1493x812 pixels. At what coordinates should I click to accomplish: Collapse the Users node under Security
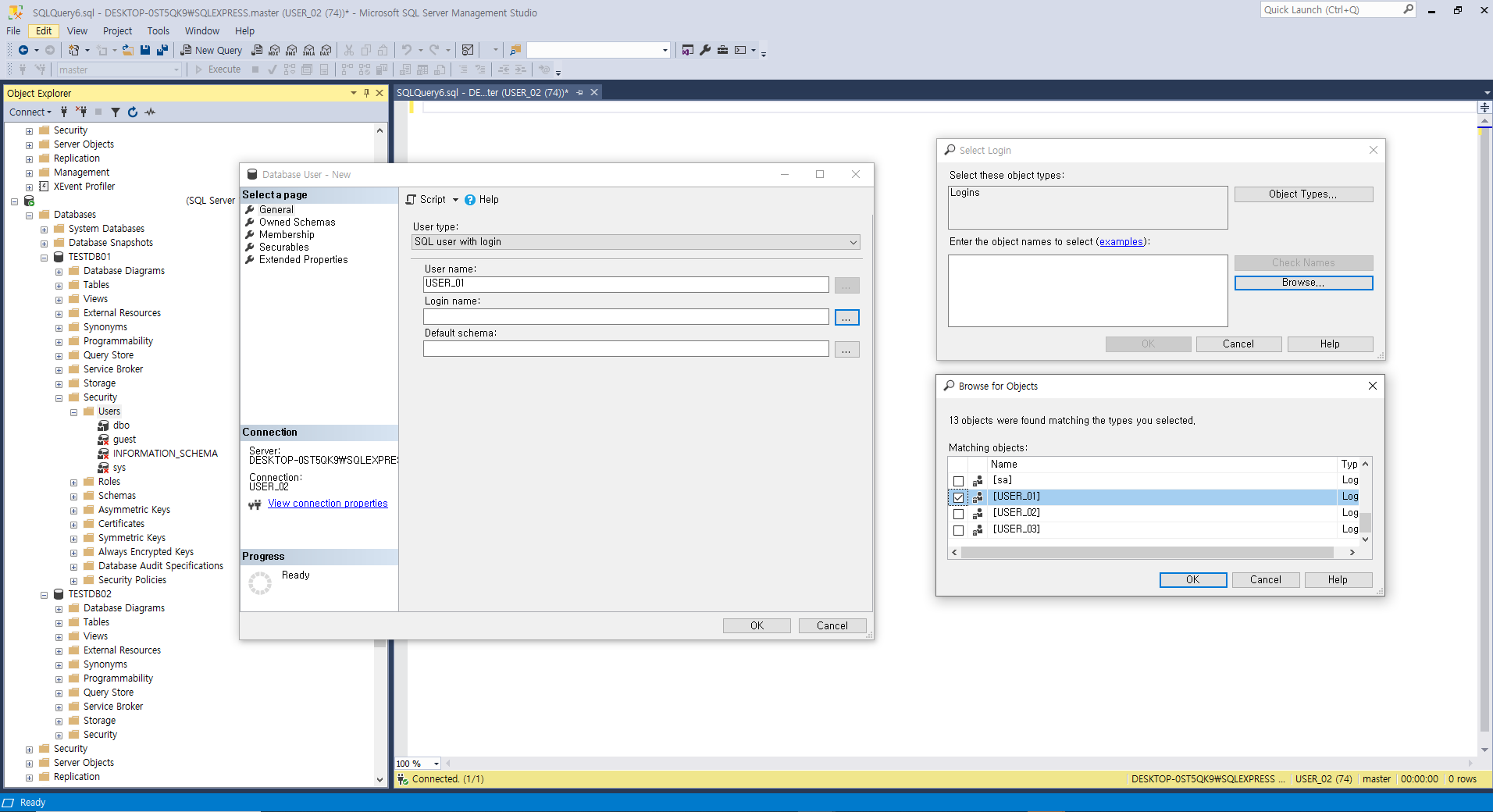coord(73,411)
